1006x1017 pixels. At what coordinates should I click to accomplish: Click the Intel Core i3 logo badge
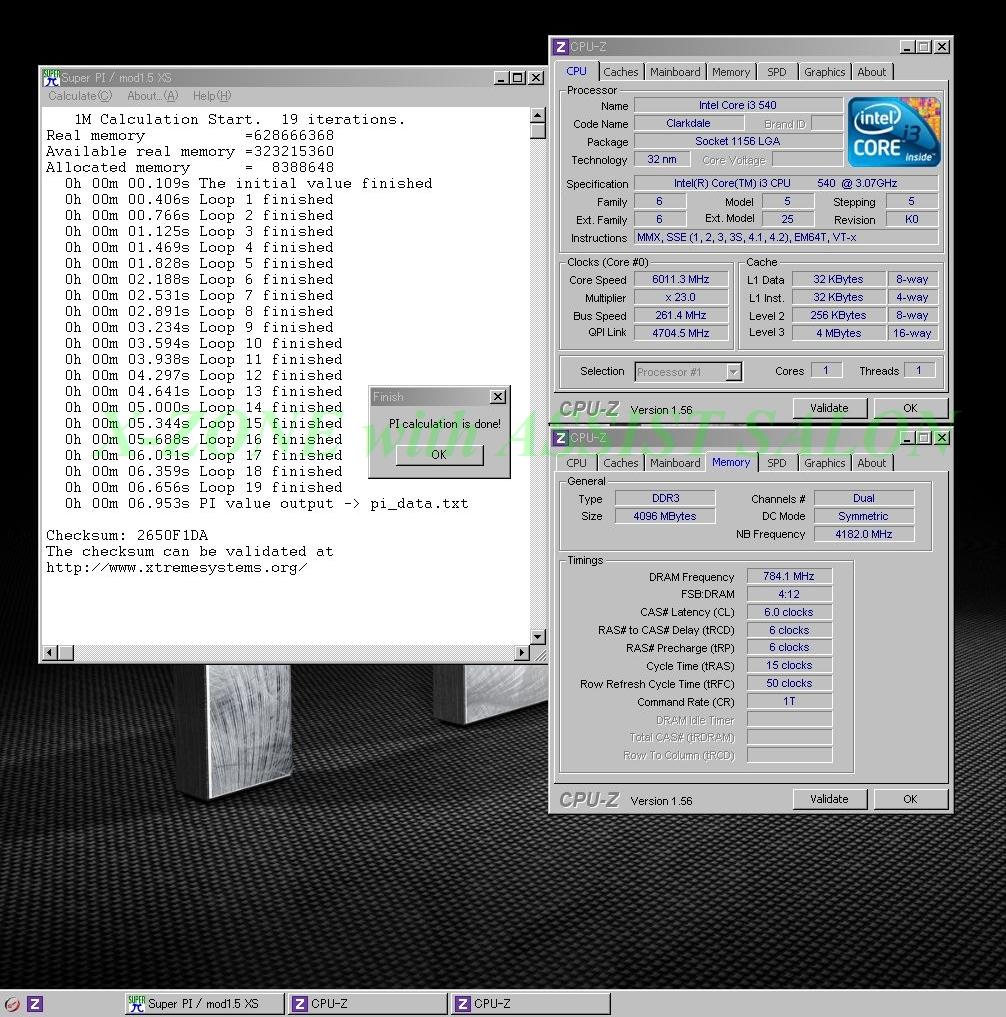click(894, 132)
